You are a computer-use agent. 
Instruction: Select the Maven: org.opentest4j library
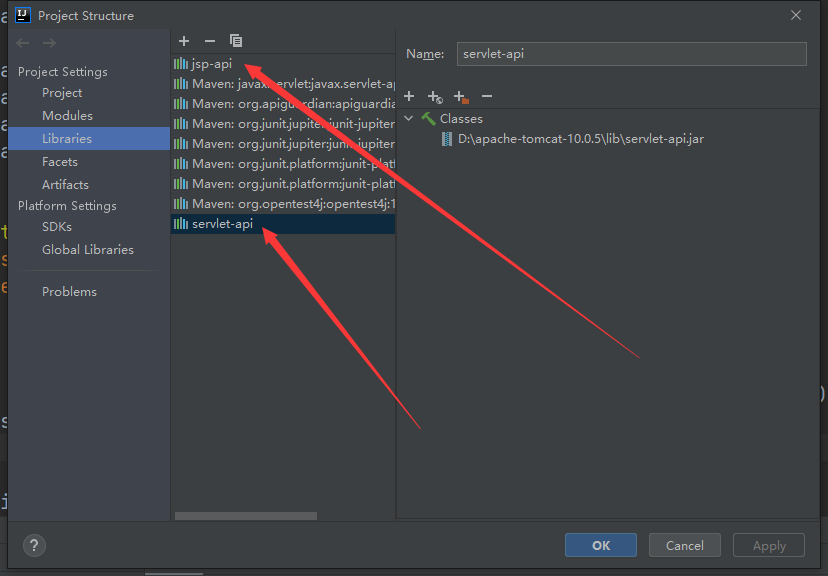(283, 204)
